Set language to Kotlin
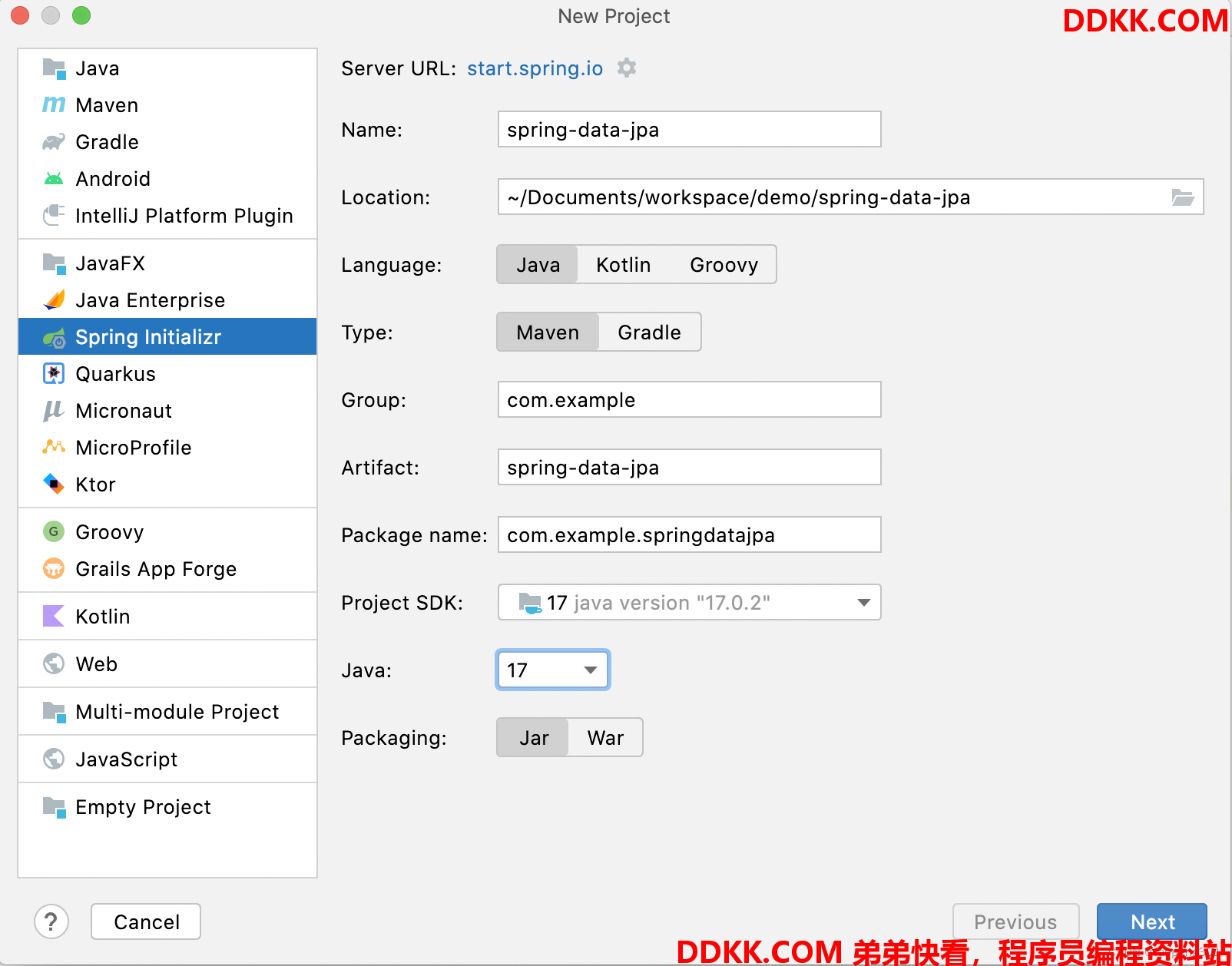This screenshot has width=1232, height=966. click(x=624, y=265)
